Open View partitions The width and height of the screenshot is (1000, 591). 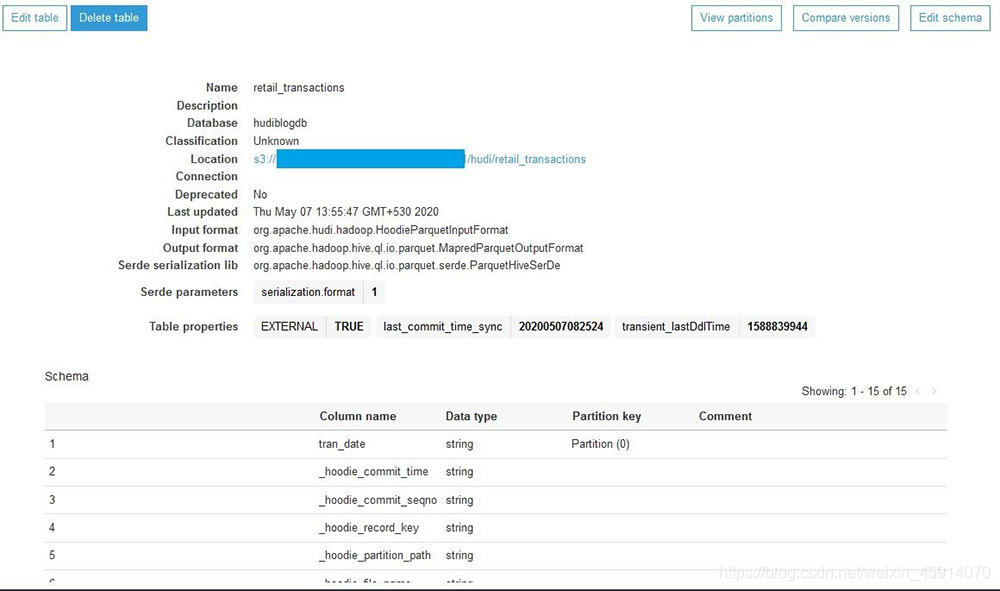click(736, 18)
